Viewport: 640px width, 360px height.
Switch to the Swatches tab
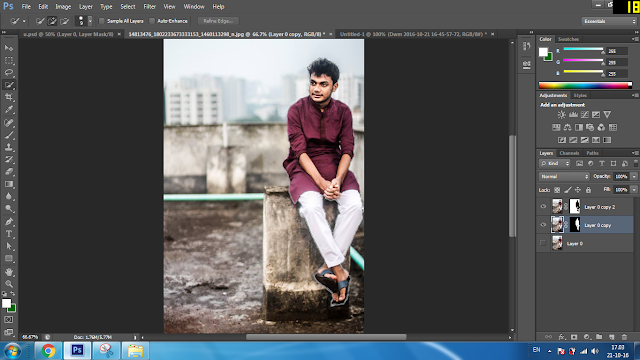(568, 39)
